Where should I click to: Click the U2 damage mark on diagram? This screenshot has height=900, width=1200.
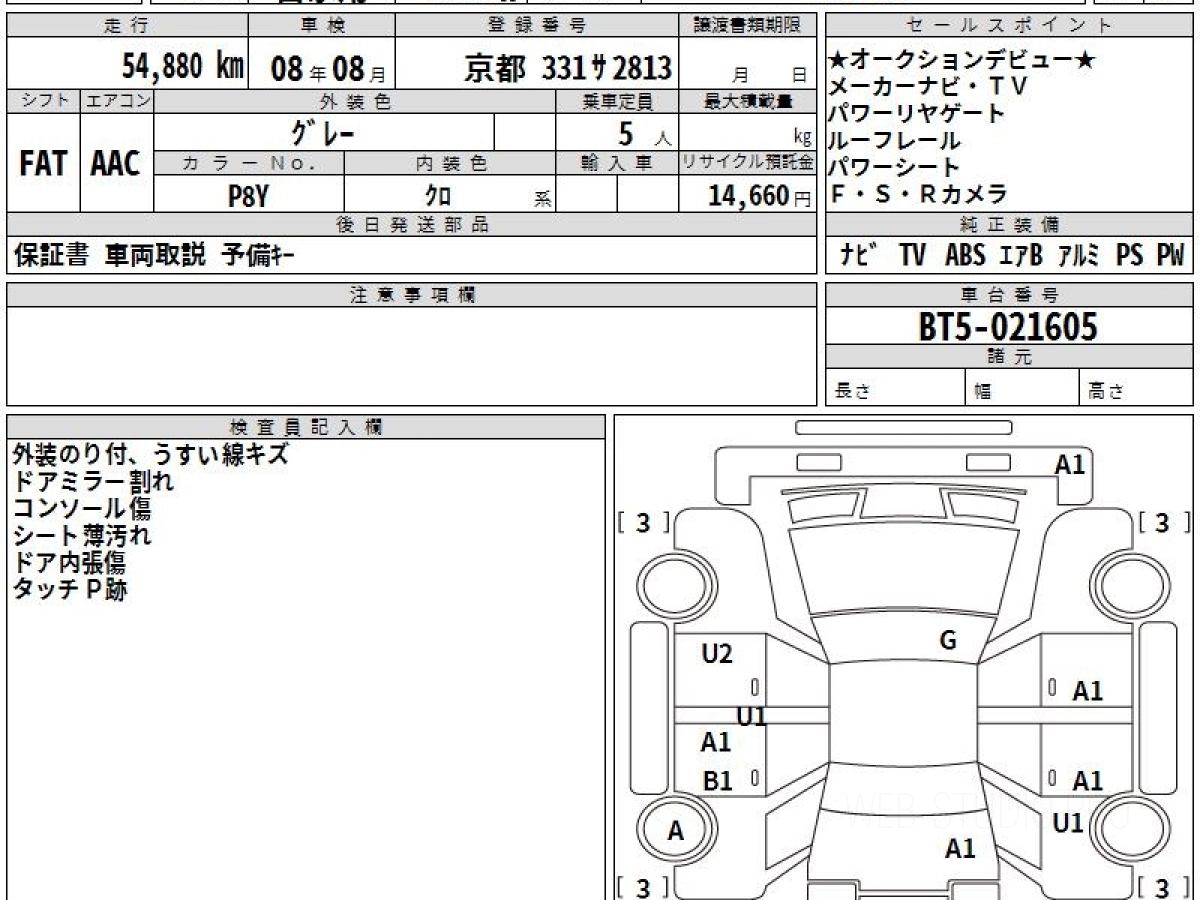click(x=717, y=655)
